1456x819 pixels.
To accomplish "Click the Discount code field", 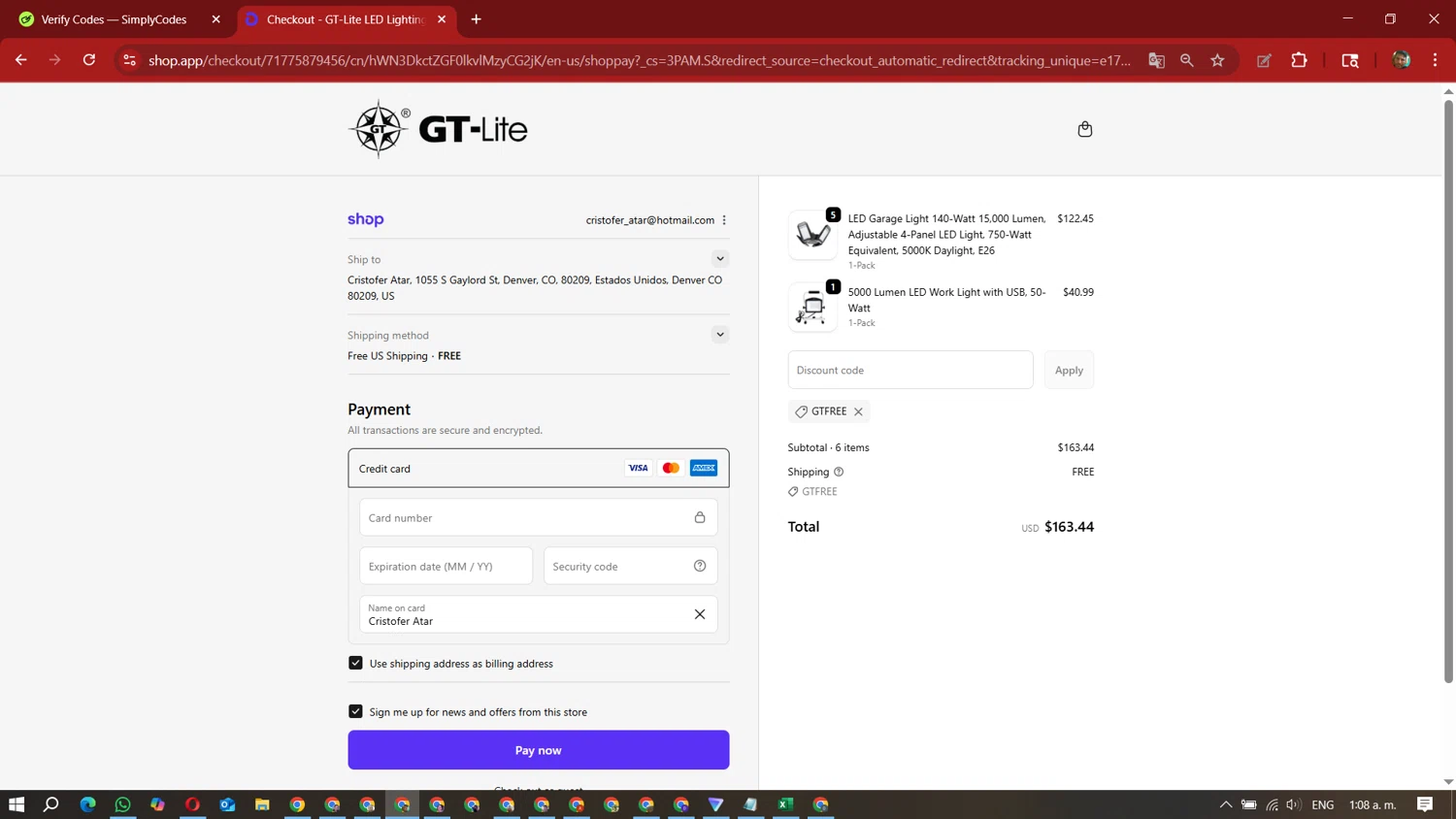I will [x=910, y=370].
